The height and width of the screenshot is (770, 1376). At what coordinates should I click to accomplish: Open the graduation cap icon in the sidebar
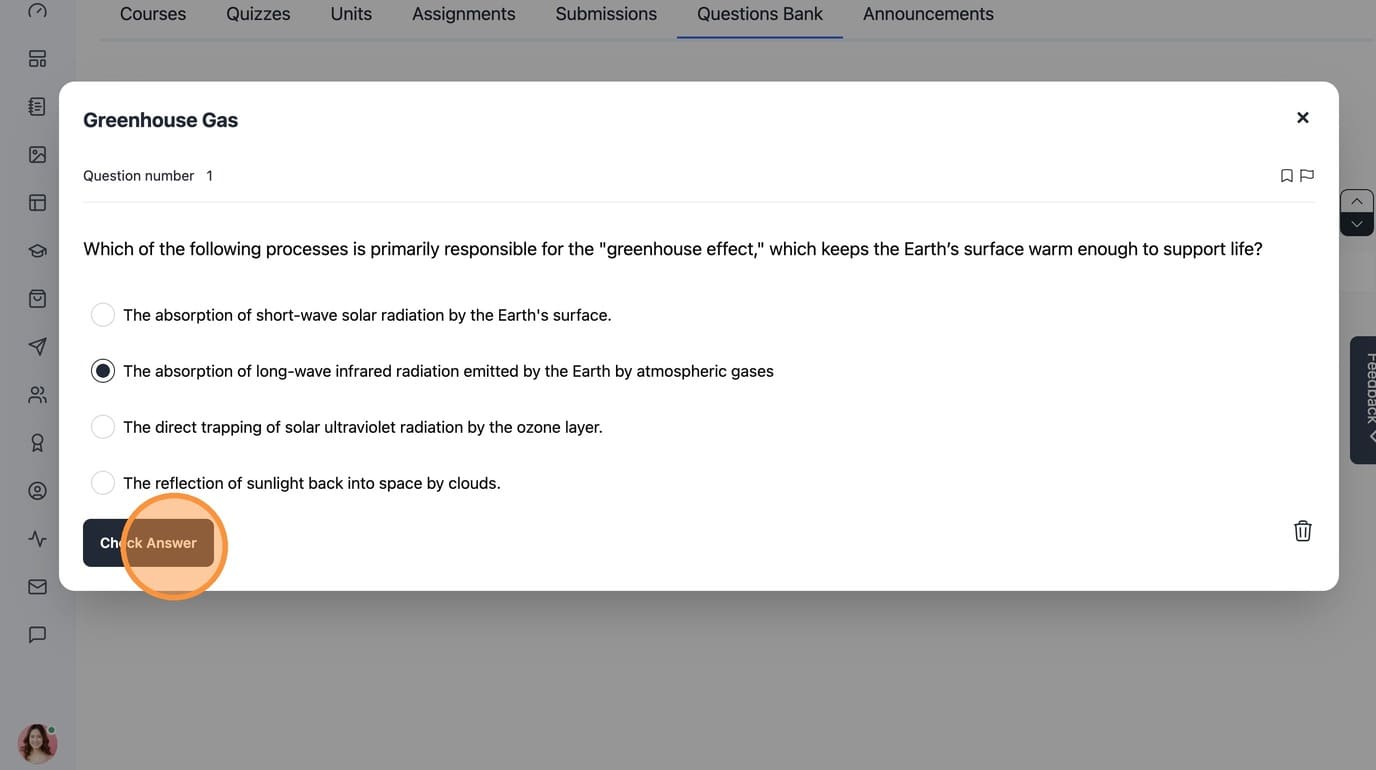[x=37, y=251]
